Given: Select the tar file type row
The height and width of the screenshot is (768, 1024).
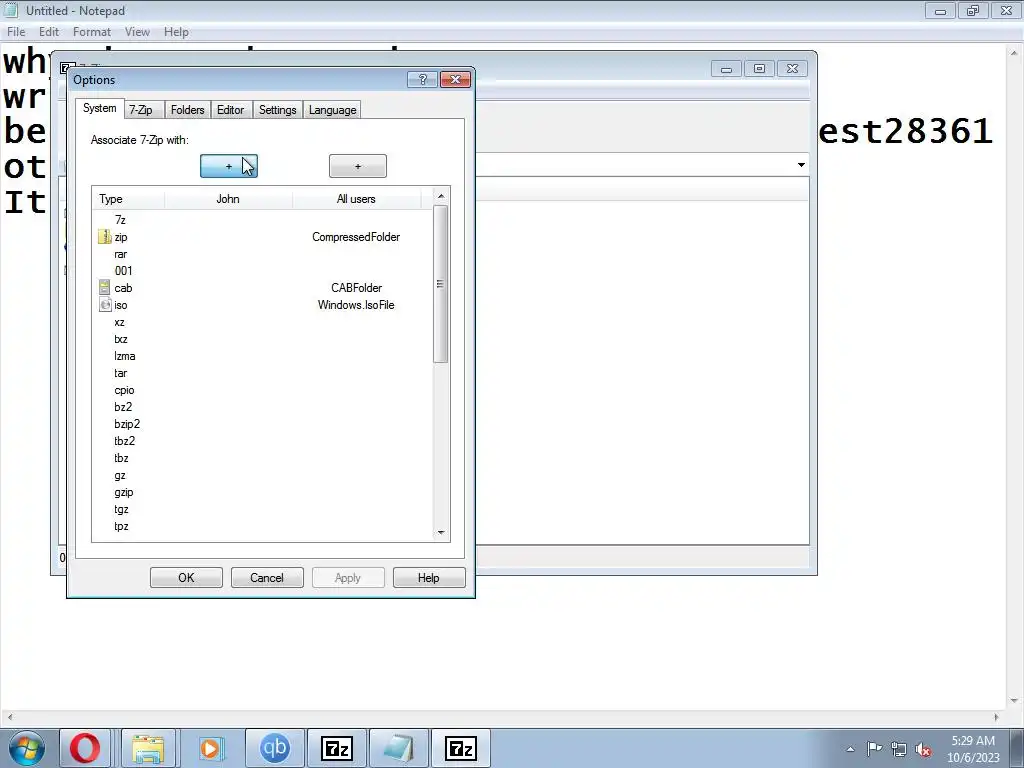Looking at the screenshot, I should click(x=263, y=373).
